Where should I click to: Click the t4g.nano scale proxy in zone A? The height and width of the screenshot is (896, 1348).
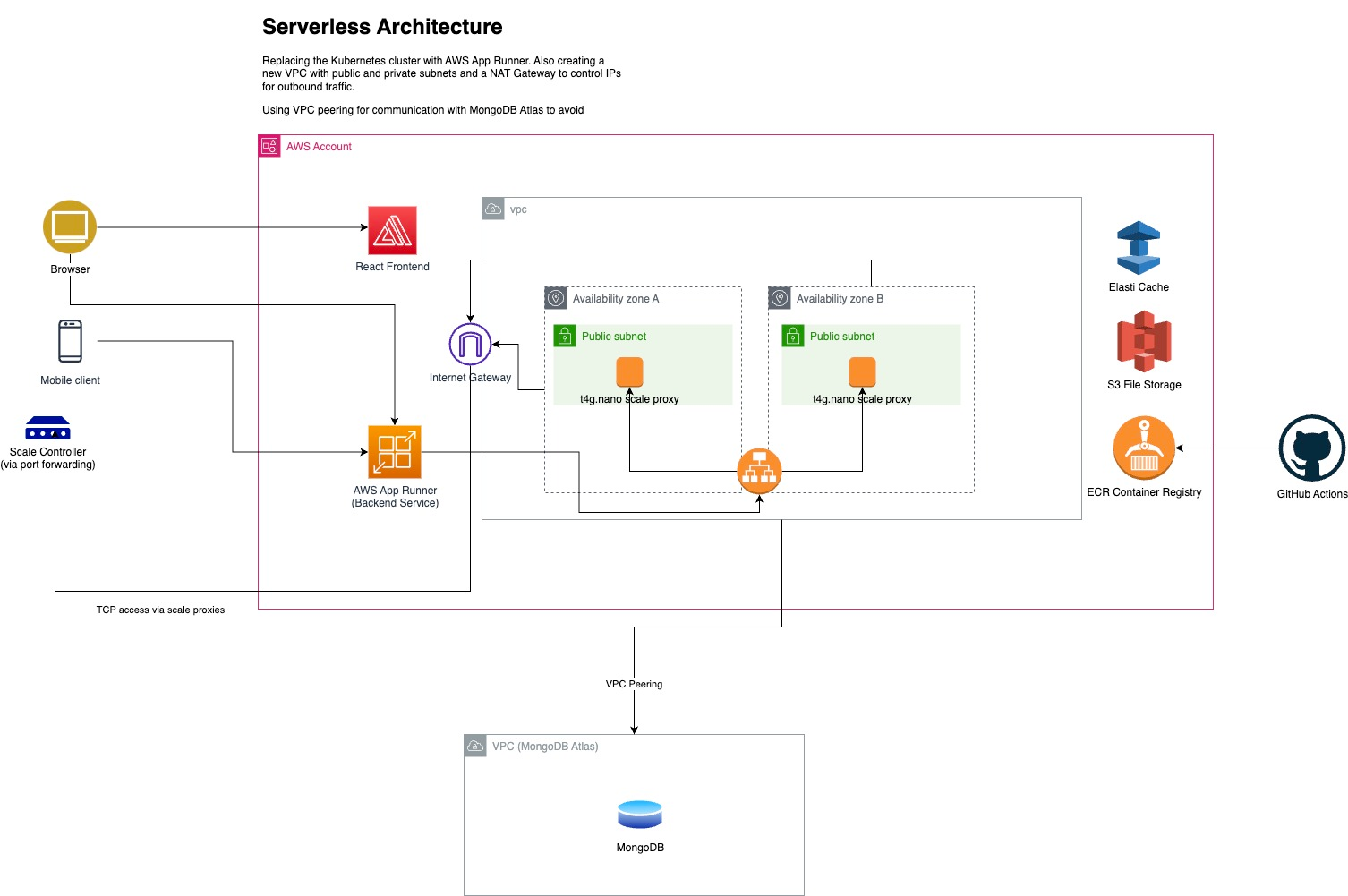[629, 371]
